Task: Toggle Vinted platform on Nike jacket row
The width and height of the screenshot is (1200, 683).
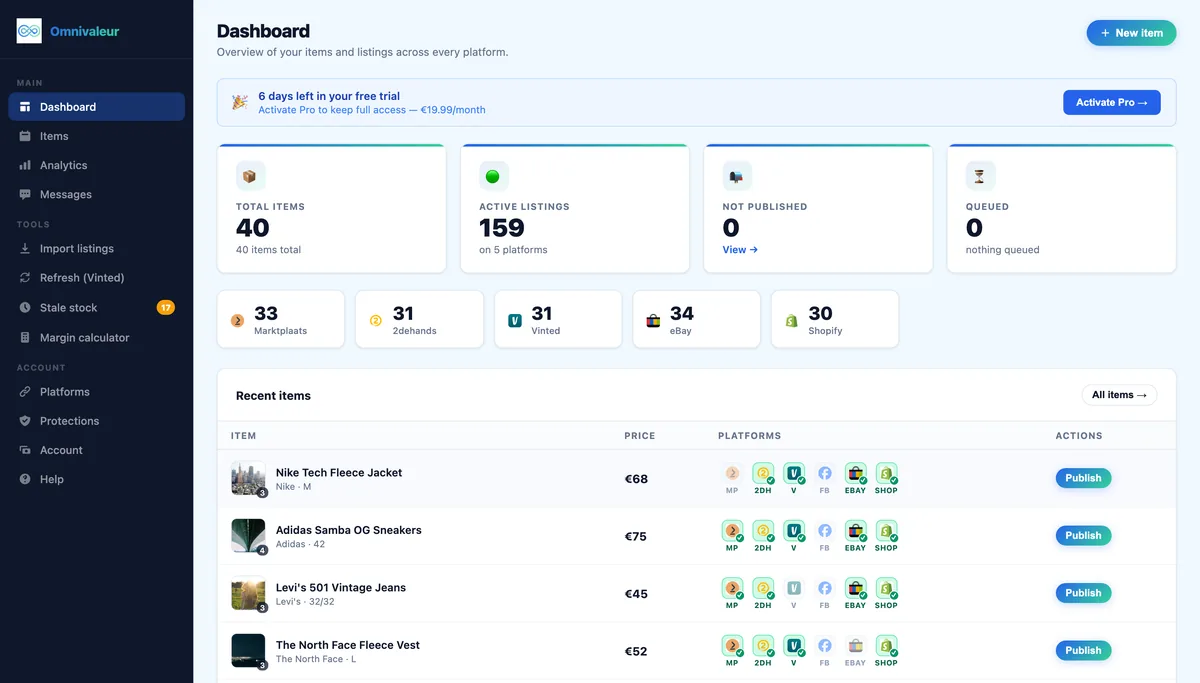Action: pyautogui.click(x=794, y=478)
